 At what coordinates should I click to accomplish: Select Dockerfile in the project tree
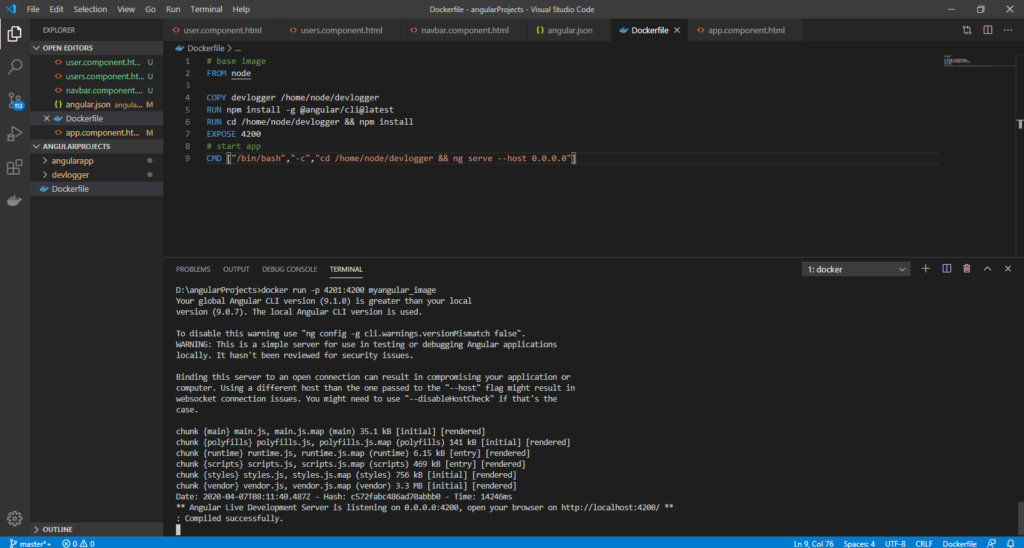[x=97, y=189]
